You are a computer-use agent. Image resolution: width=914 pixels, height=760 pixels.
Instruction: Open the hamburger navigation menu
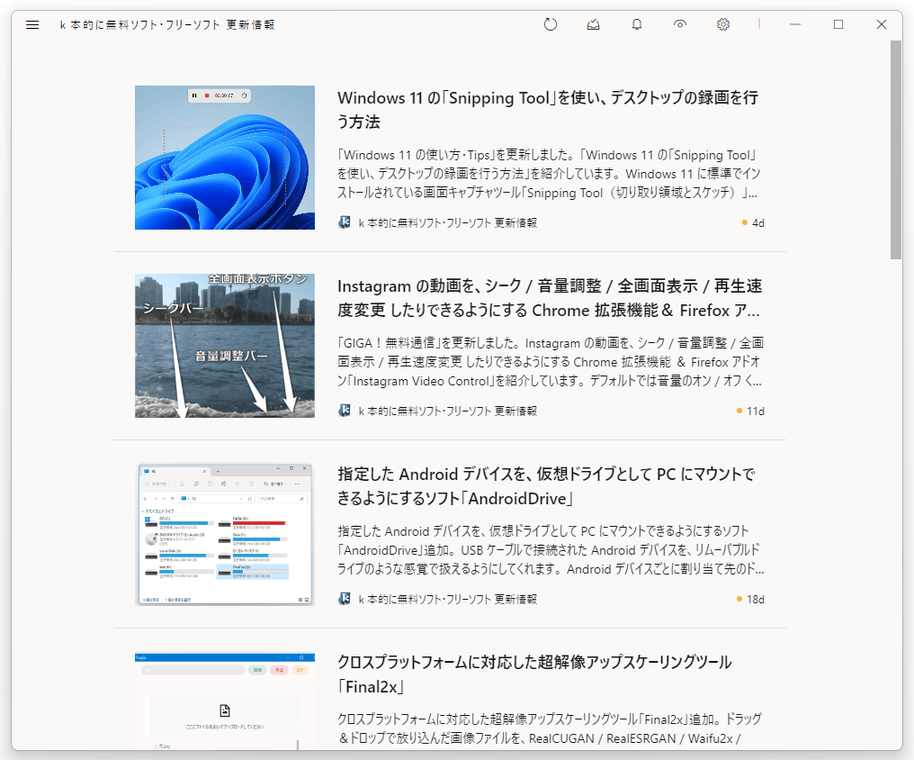(x=33, y=24)
